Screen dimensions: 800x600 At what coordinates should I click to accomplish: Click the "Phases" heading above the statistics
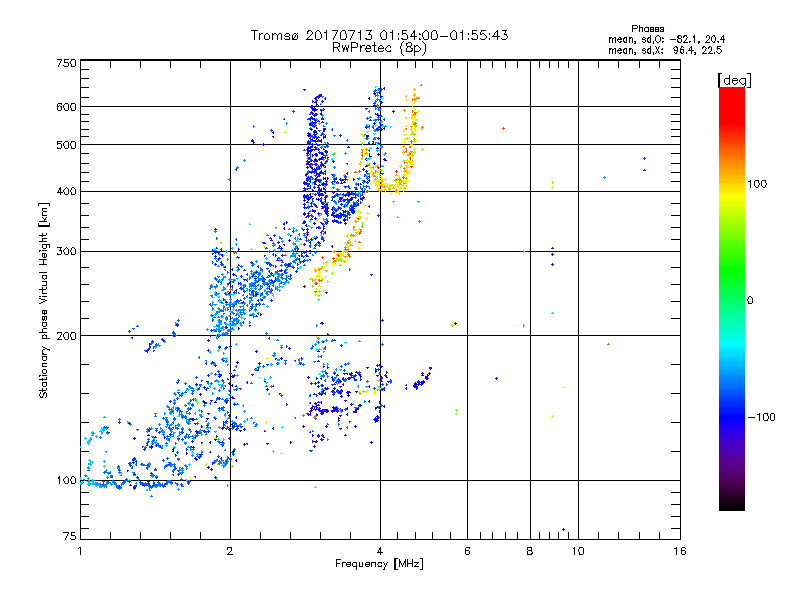click(647, 29)
